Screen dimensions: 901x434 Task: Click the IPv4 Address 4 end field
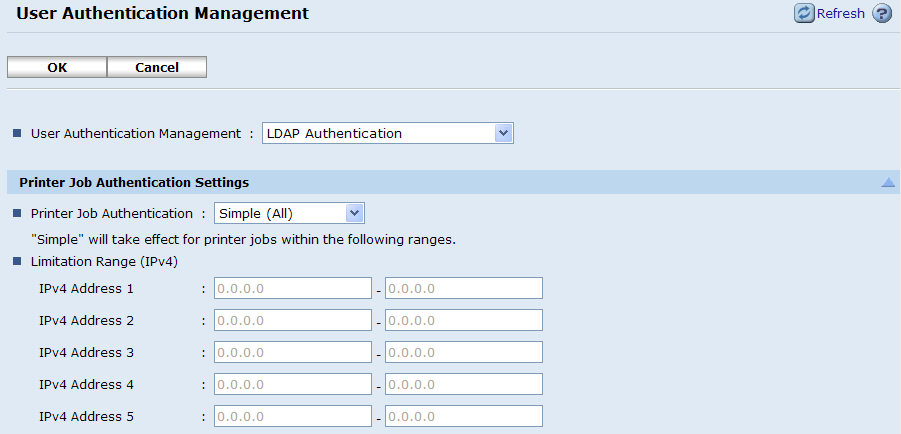(x=464, y=384)
